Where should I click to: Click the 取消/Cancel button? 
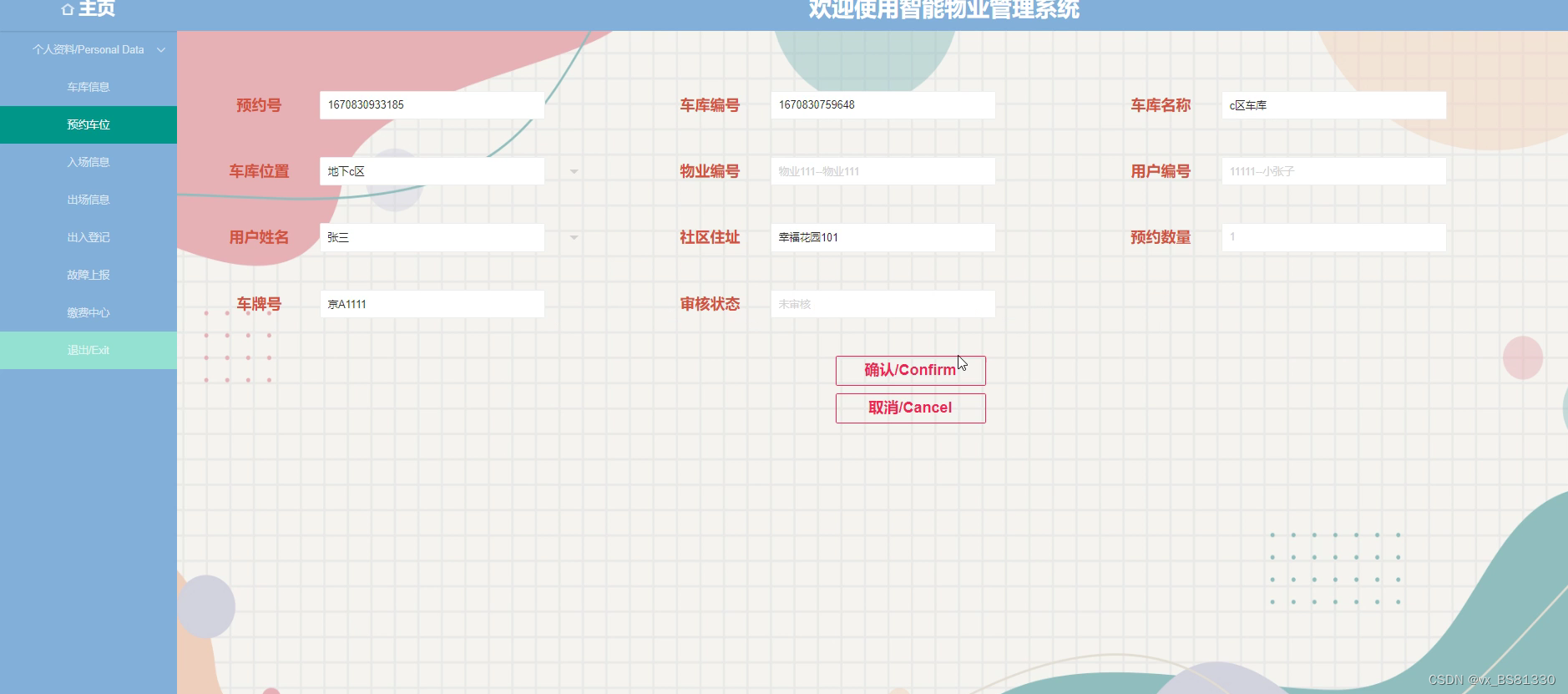coord(910,408)
